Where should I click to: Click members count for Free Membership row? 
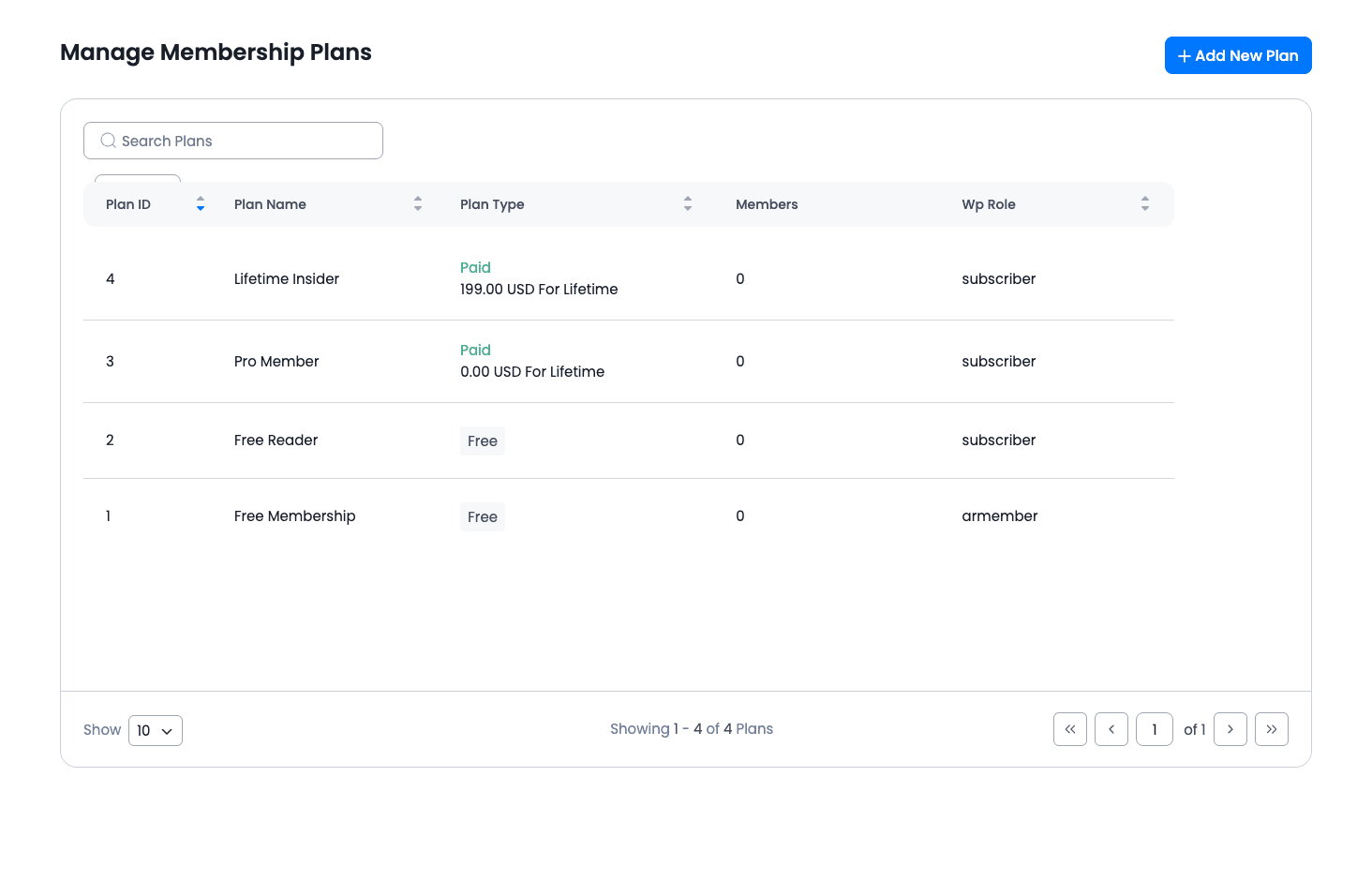(740, 515)
